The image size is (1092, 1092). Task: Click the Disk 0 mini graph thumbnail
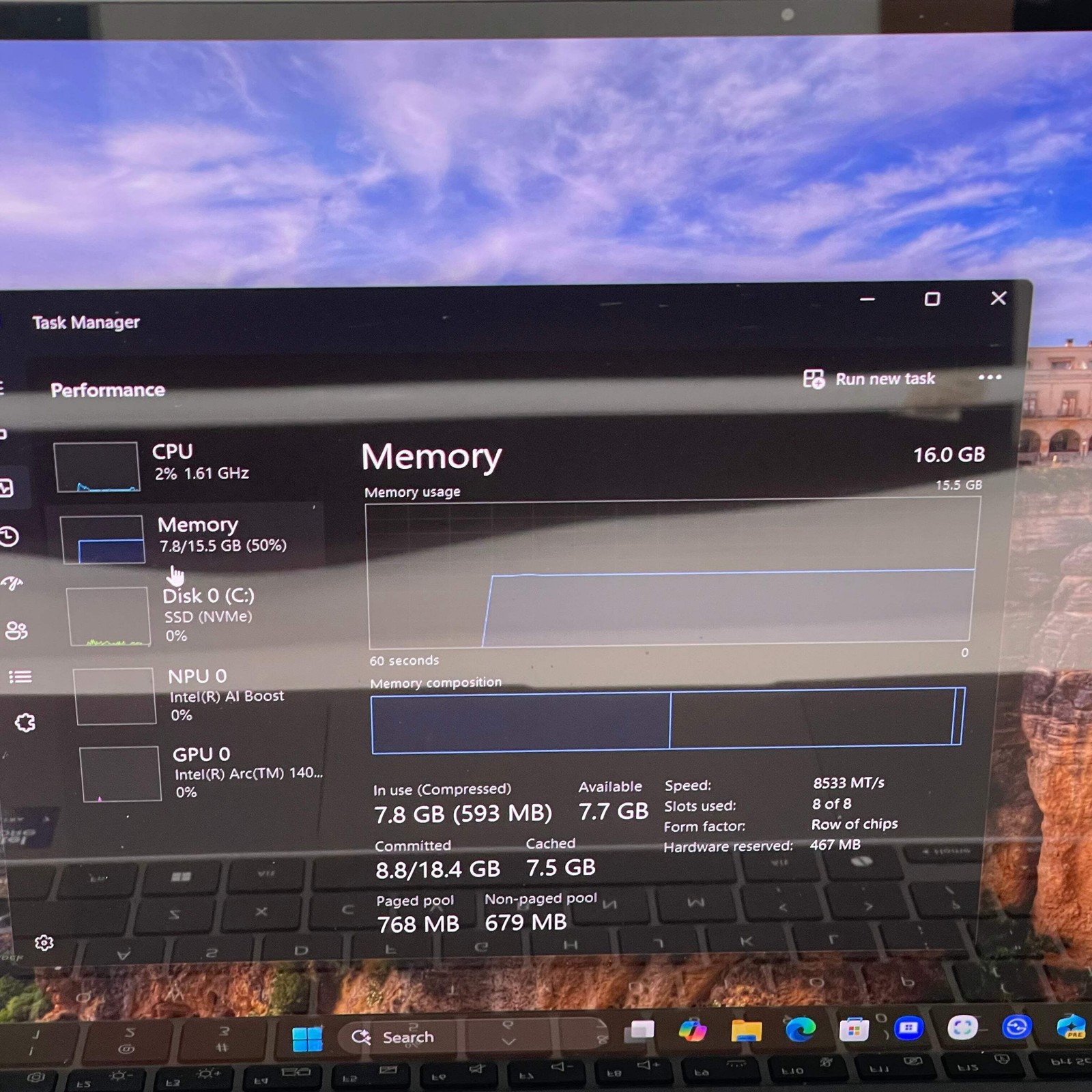click(109, 616)
